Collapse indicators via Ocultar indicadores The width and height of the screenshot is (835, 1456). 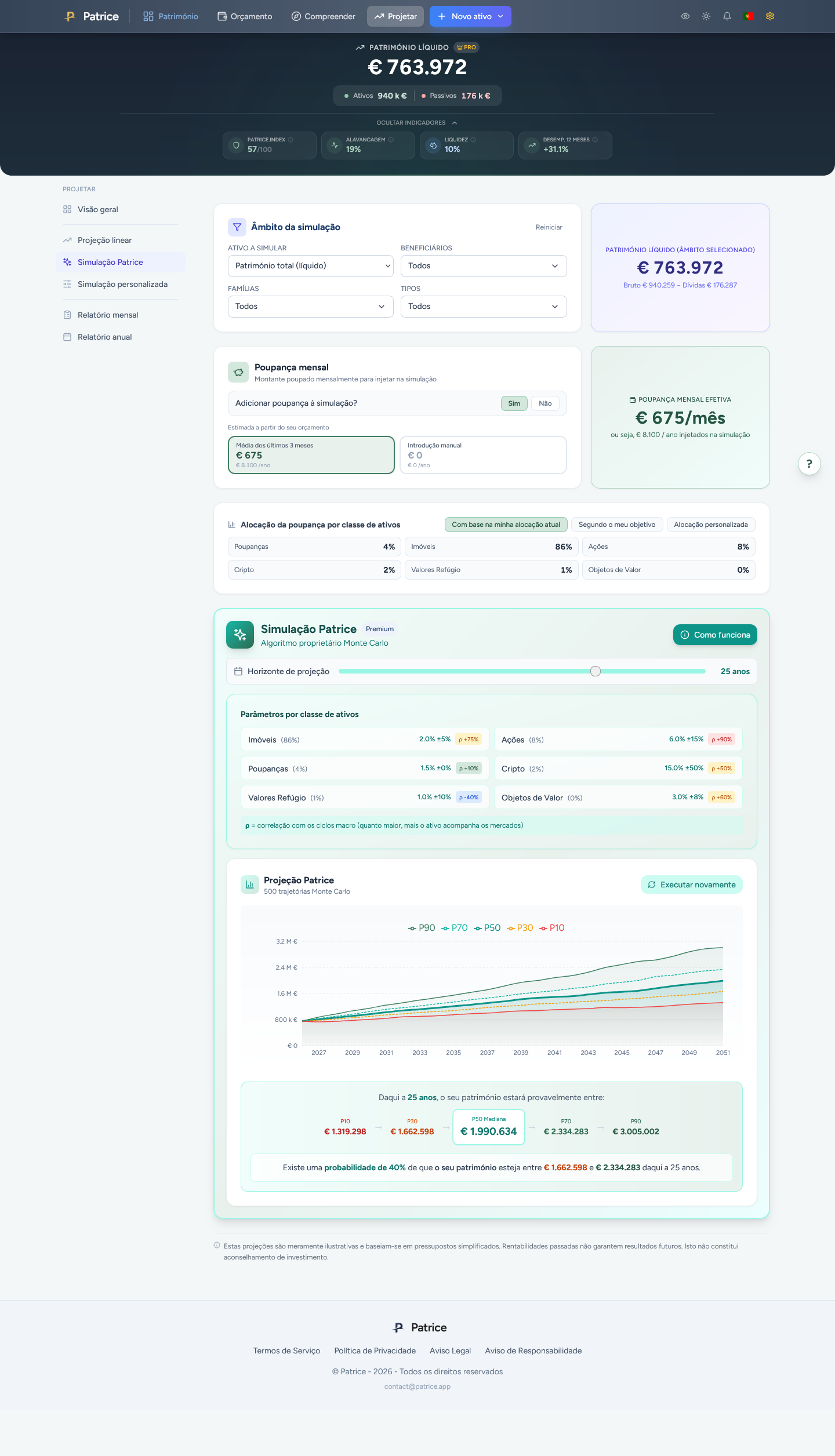click(417, 123)
